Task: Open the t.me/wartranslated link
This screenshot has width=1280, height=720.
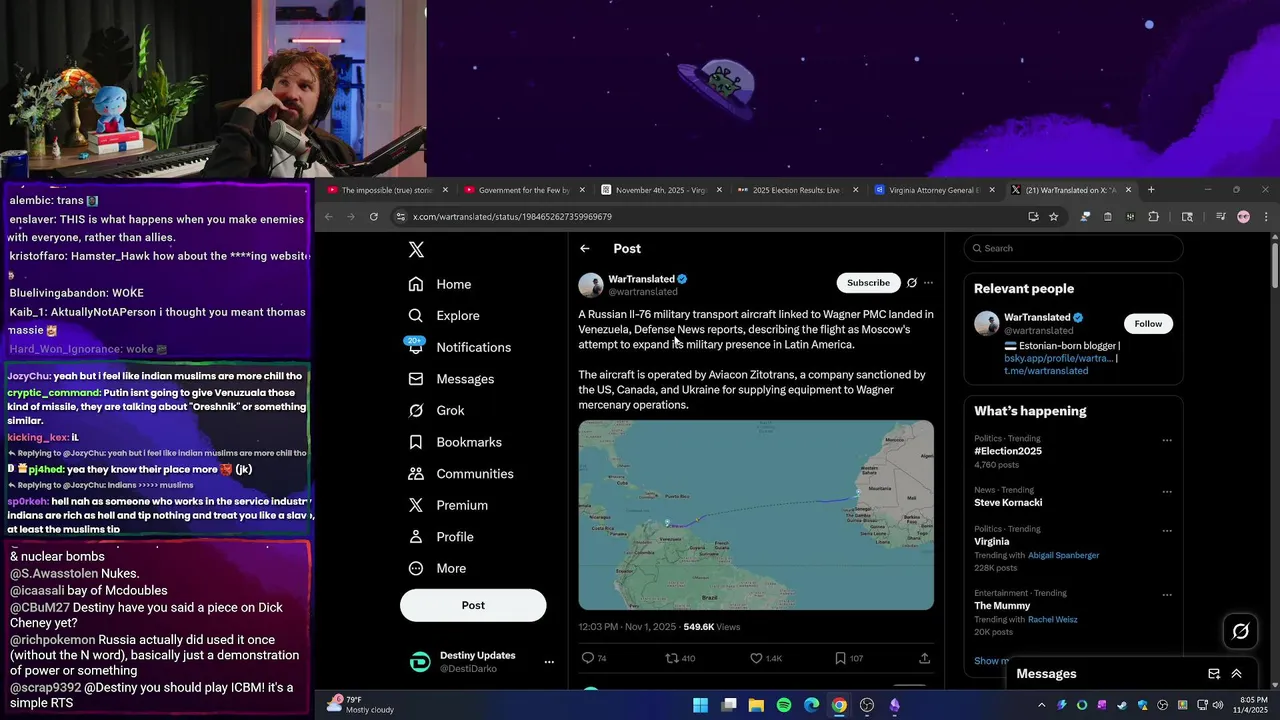Action: [x=1046, y=371]
